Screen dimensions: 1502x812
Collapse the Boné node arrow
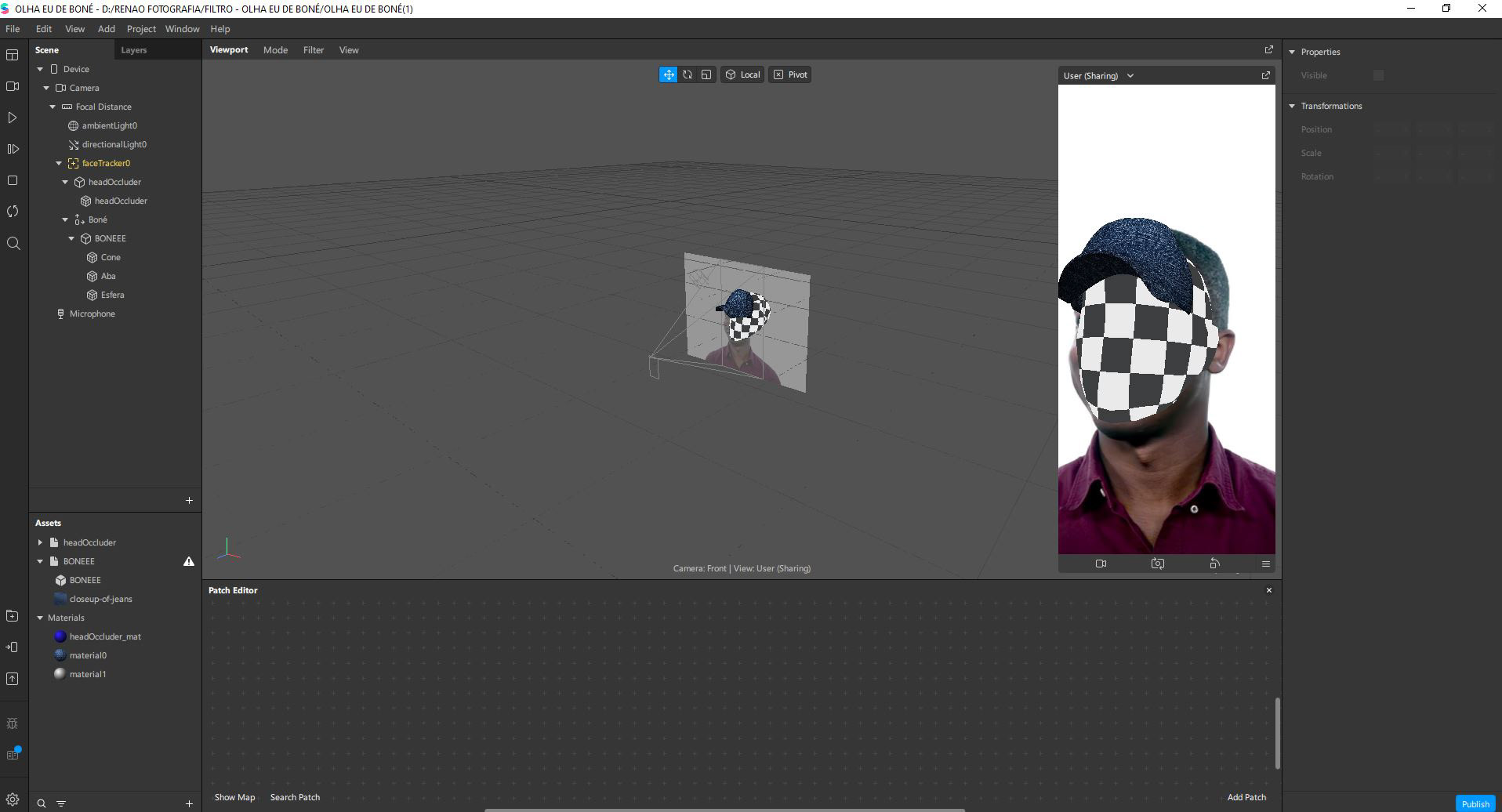65,219
